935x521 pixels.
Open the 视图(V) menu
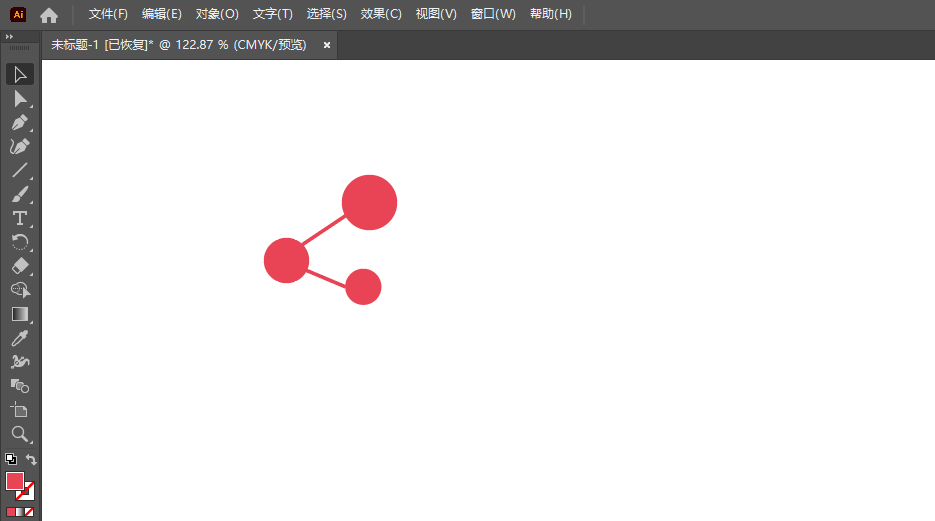[436, 14]
